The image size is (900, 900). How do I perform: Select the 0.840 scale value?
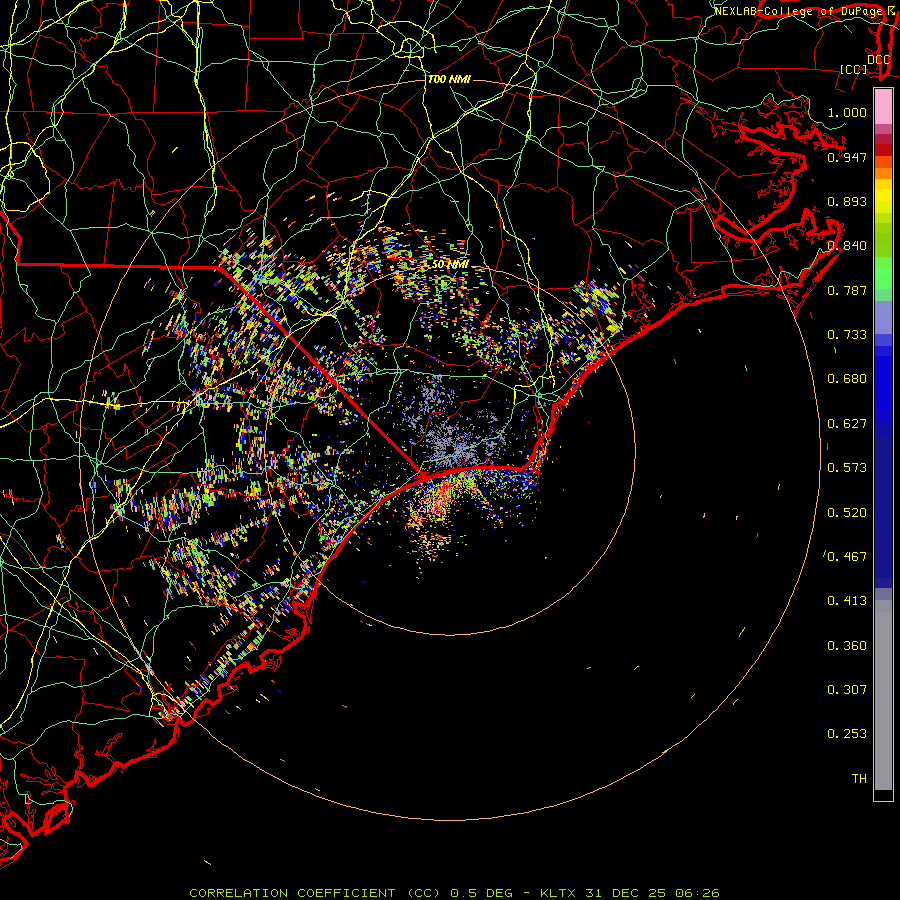click(847, 246)
